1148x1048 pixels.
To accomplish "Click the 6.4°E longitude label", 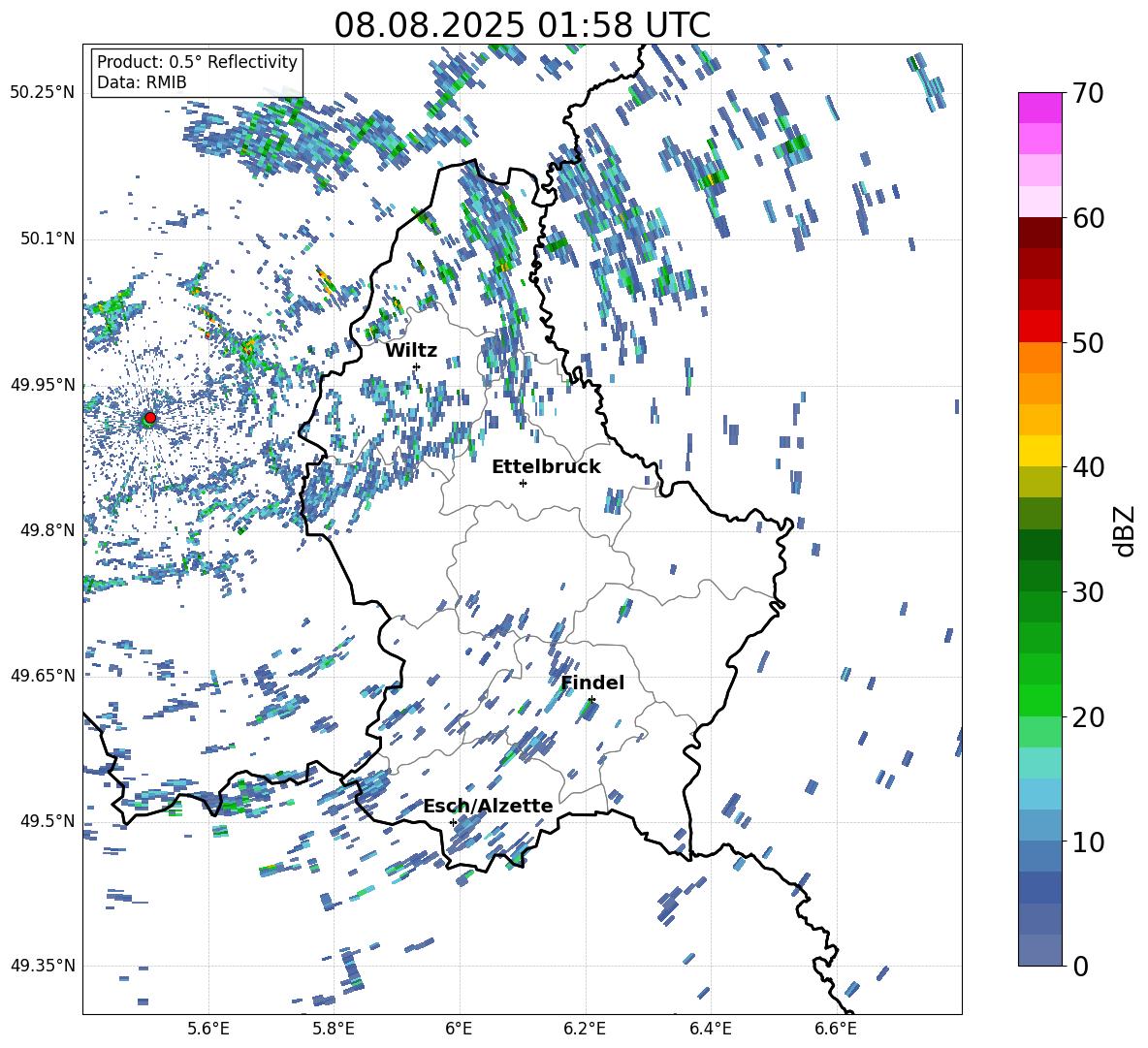I will (x=710, y=1029).
